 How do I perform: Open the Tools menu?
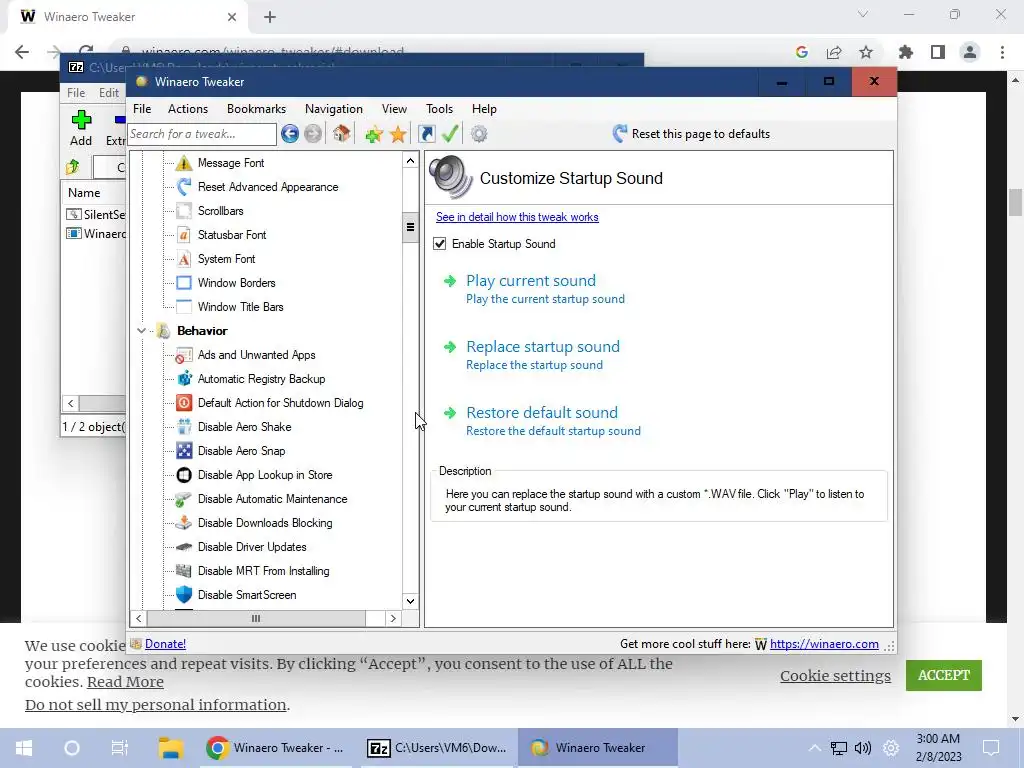click(x=439, y=109)
